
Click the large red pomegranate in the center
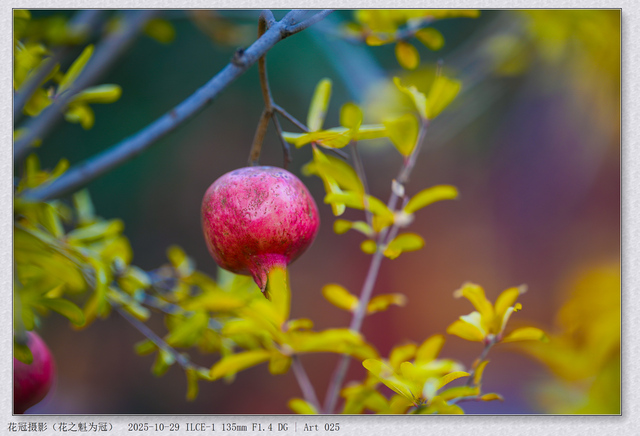tap(259, 215)
